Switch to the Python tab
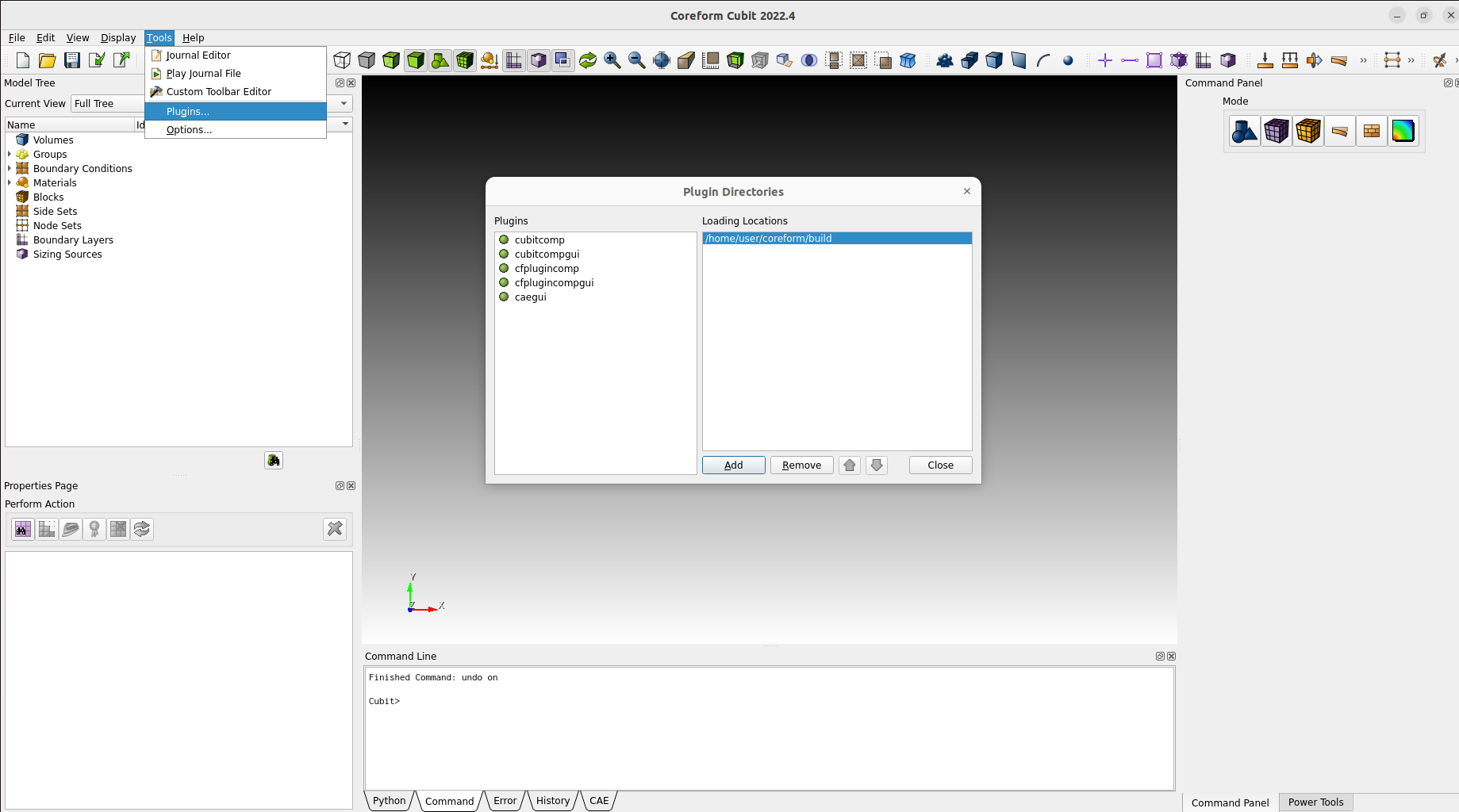The image size is (1459, 812). point(389,801)
